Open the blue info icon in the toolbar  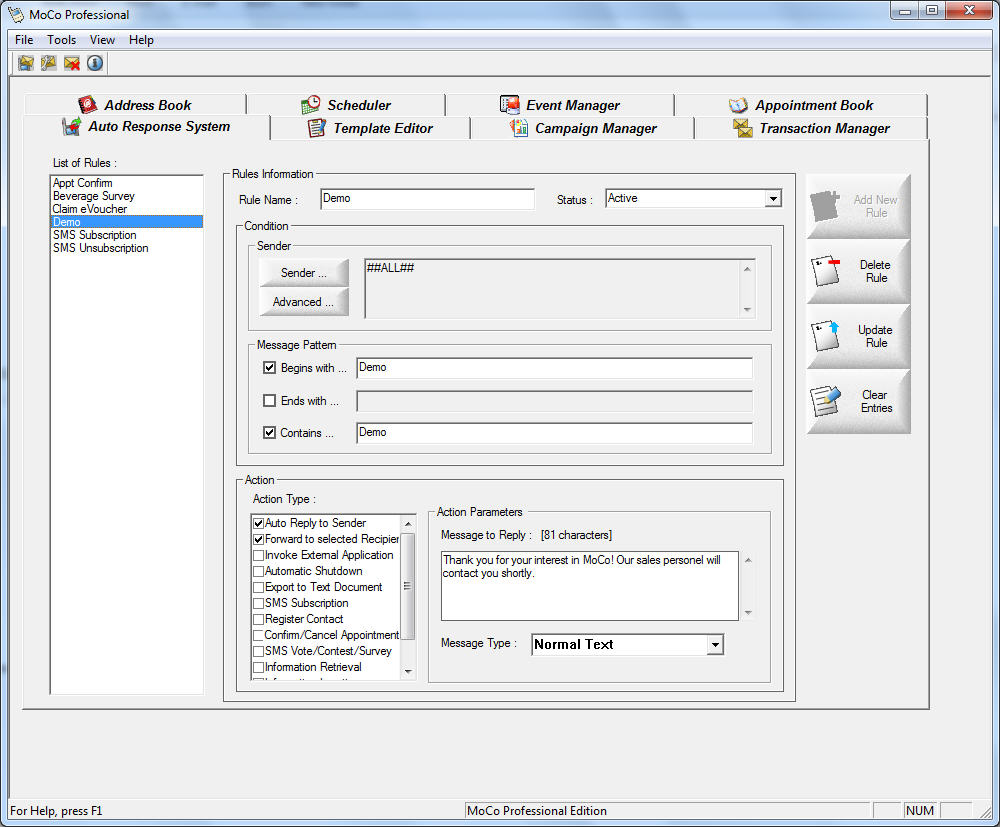coord(95,63)
